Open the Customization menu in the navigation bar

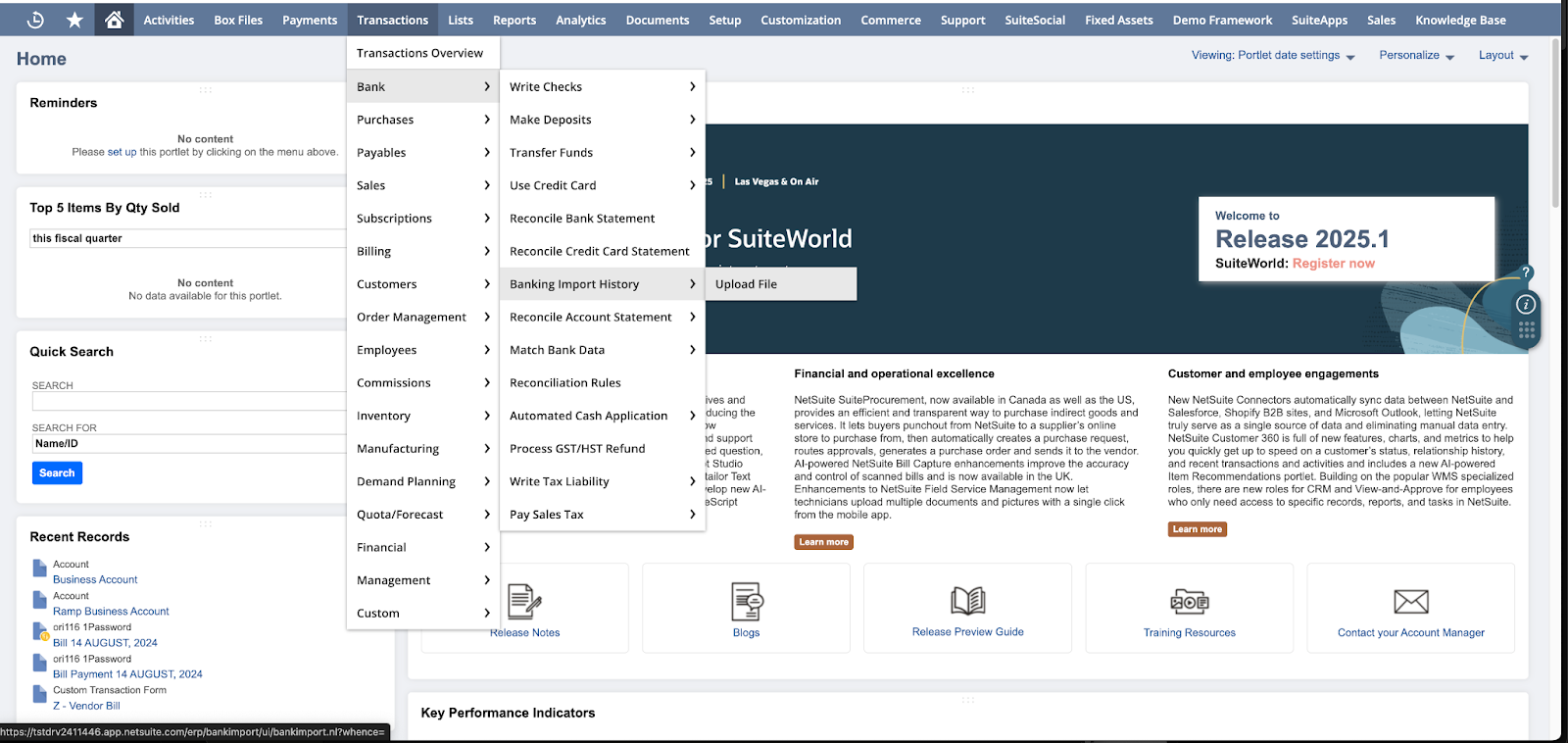pos(801,20)
